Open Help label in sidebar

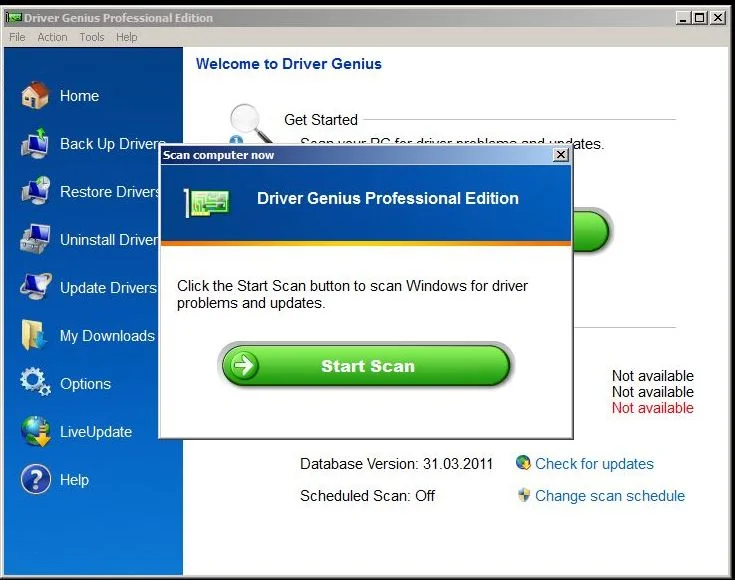coord(74,480)
